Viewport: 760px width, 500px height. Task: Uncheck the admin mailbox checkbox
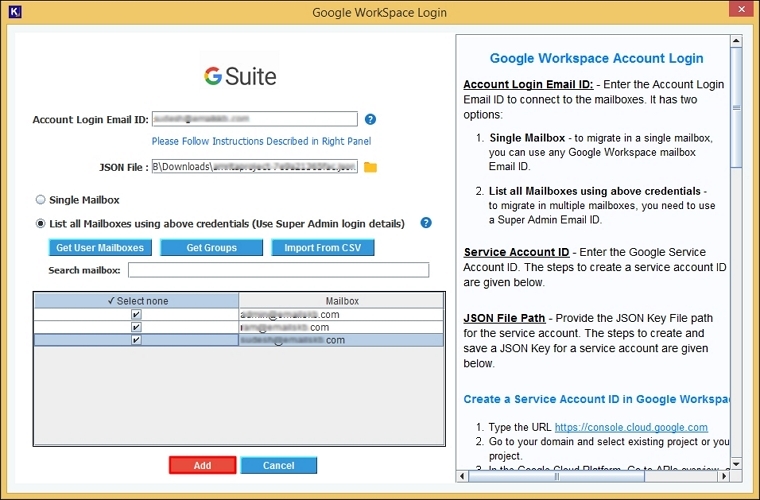pos(136,314)
